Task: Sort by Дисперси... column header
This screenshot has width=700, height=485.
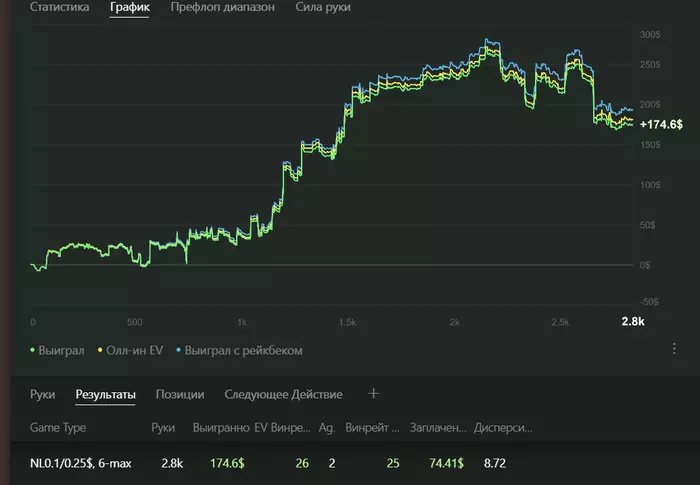Action: (x=503, y=428)
